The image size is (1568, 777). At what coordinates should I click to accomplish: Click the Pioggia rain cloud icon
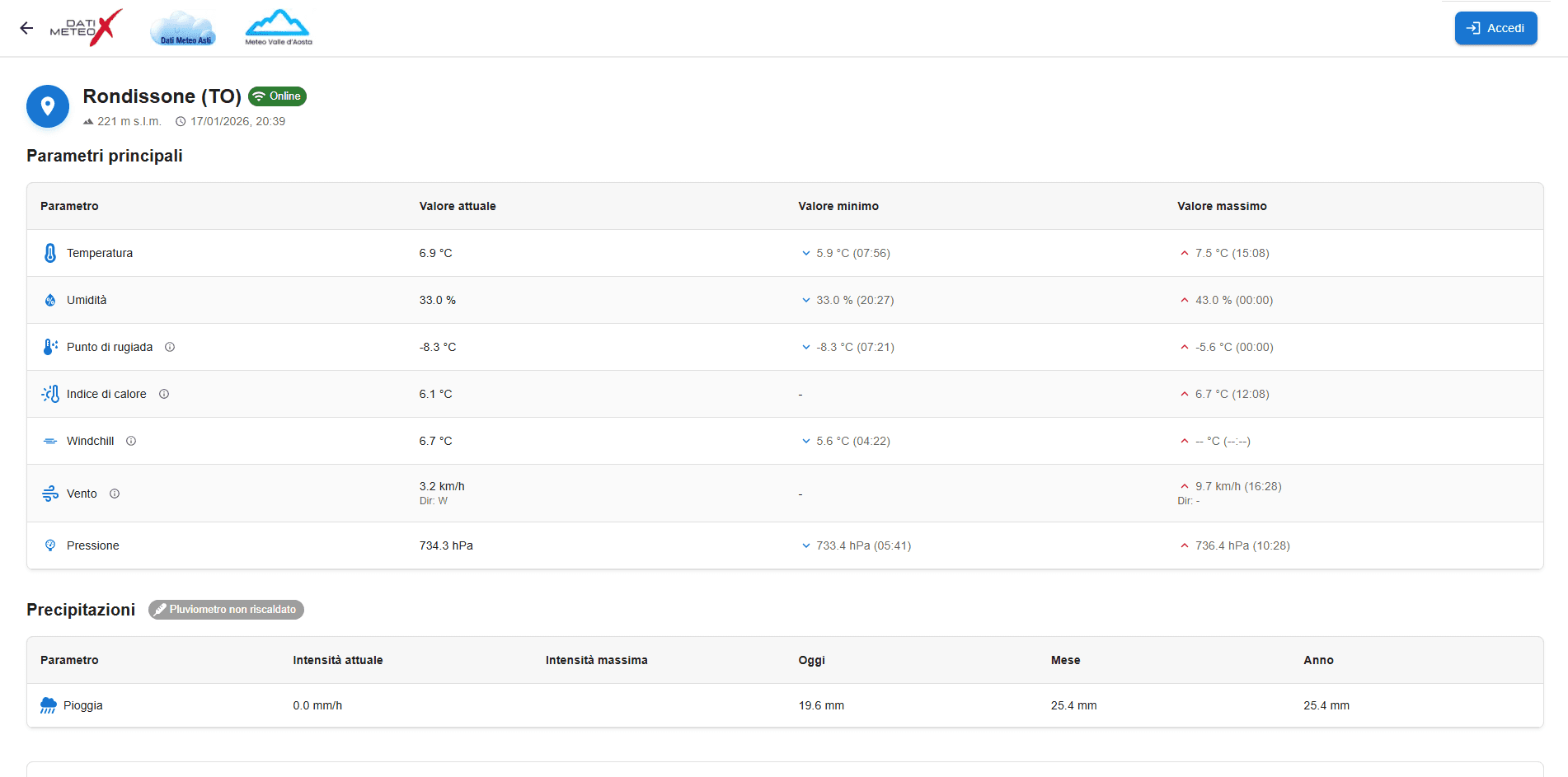tap(49, 705)
